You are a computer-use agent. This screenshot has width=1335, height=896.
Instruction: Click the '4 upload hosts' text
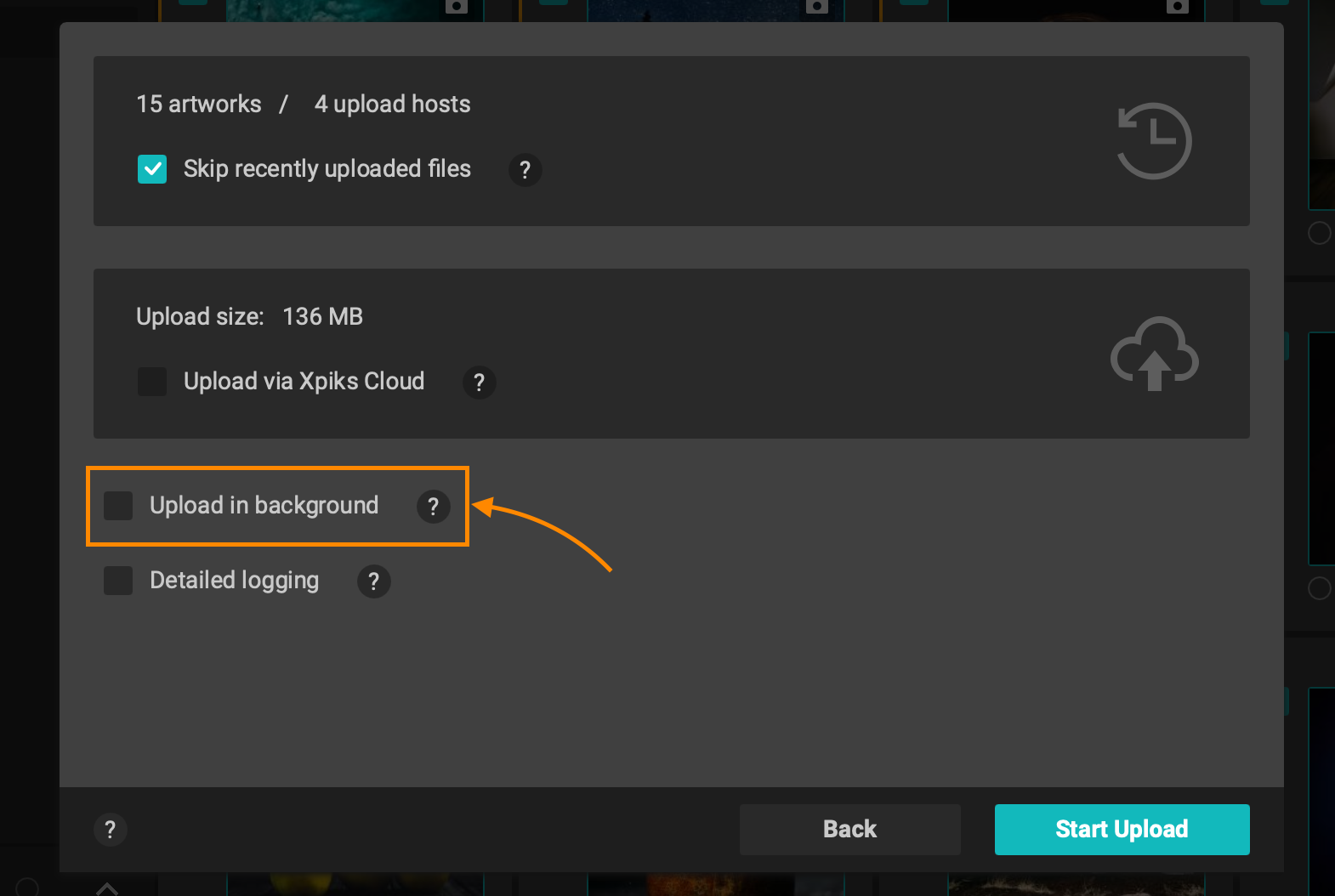(392, 104)
